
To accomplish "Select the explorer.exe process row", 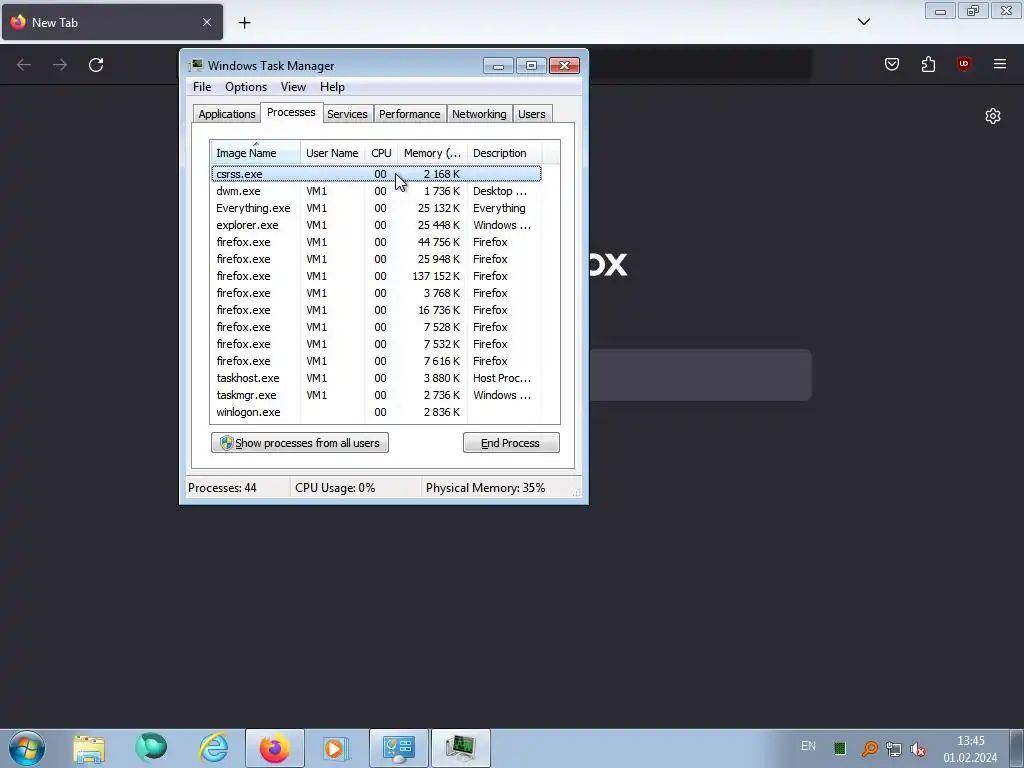I will pos(376,225).
